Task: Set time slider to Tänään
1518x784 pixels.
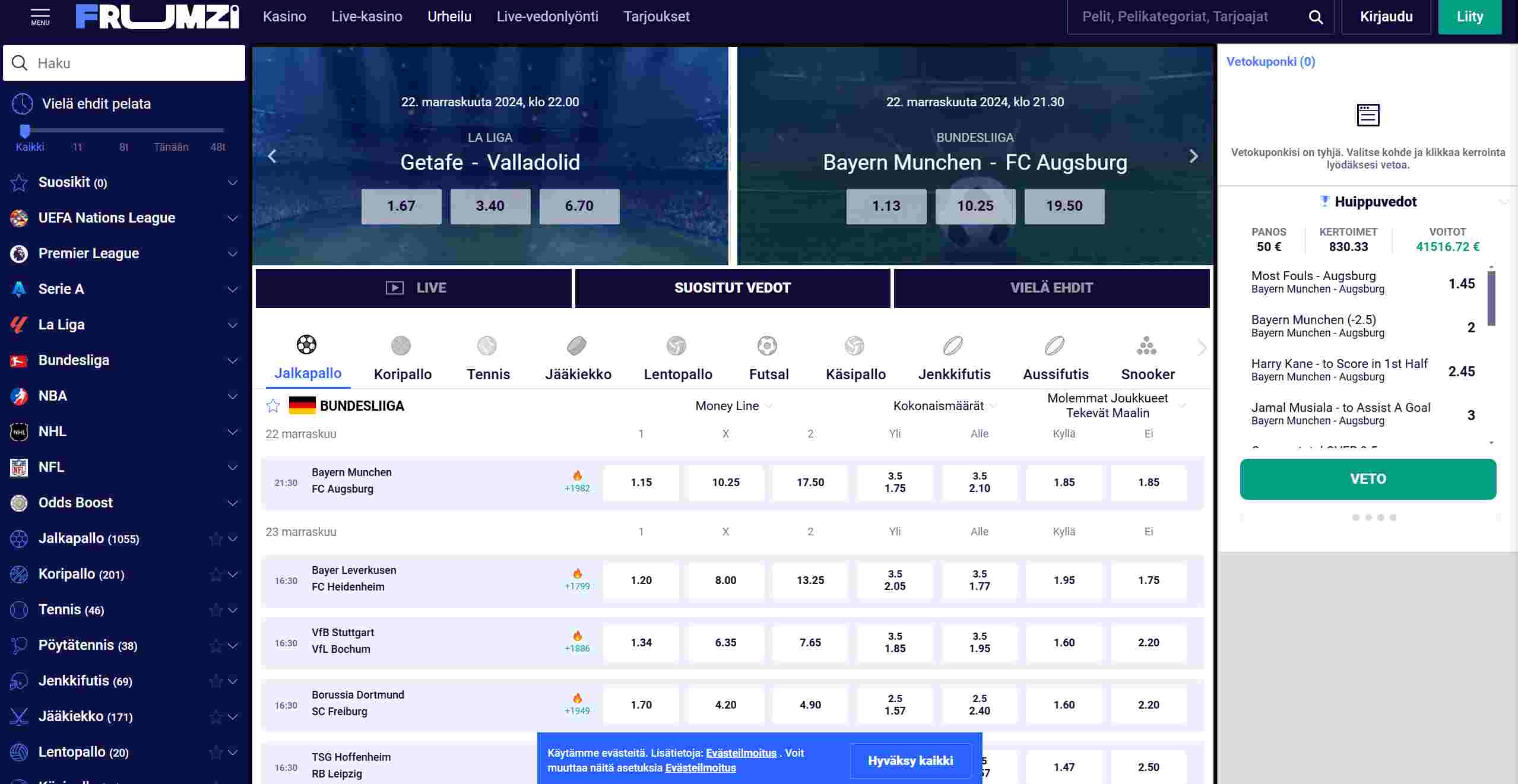Action: [171, 147]
